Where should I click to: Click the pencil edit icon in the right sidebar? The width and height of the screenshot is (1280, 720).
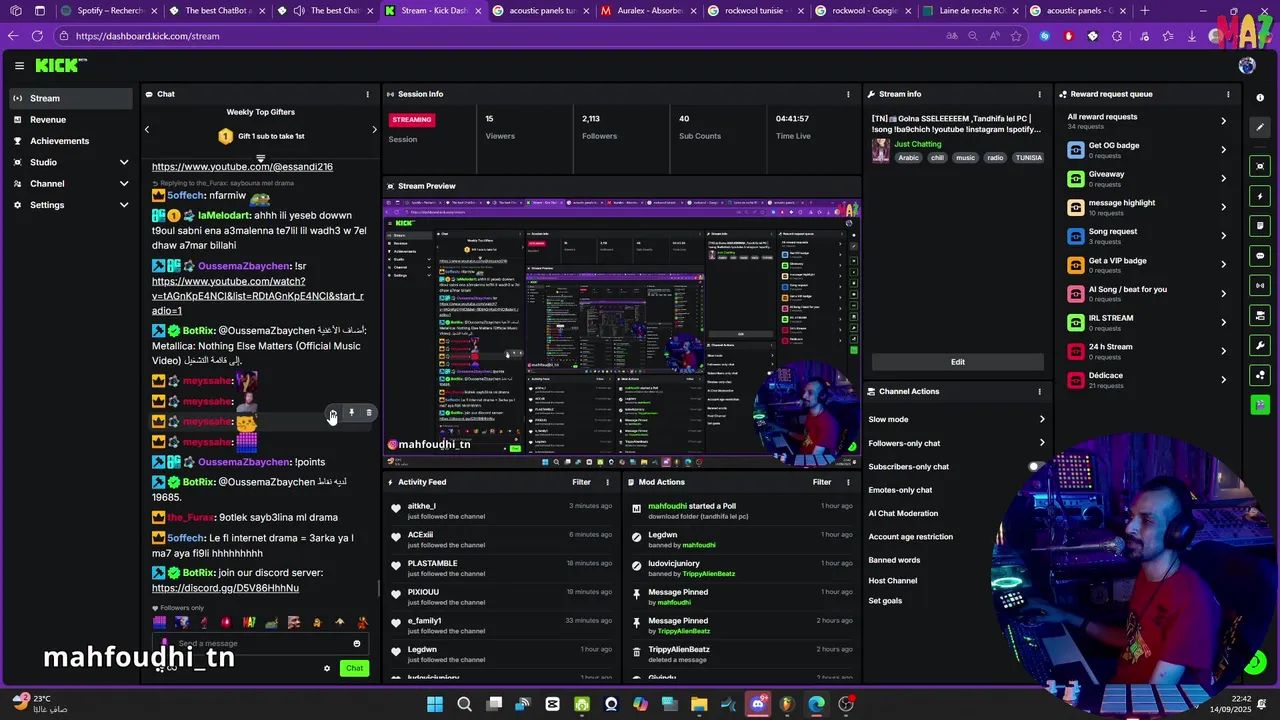(x=1260, y=127)
